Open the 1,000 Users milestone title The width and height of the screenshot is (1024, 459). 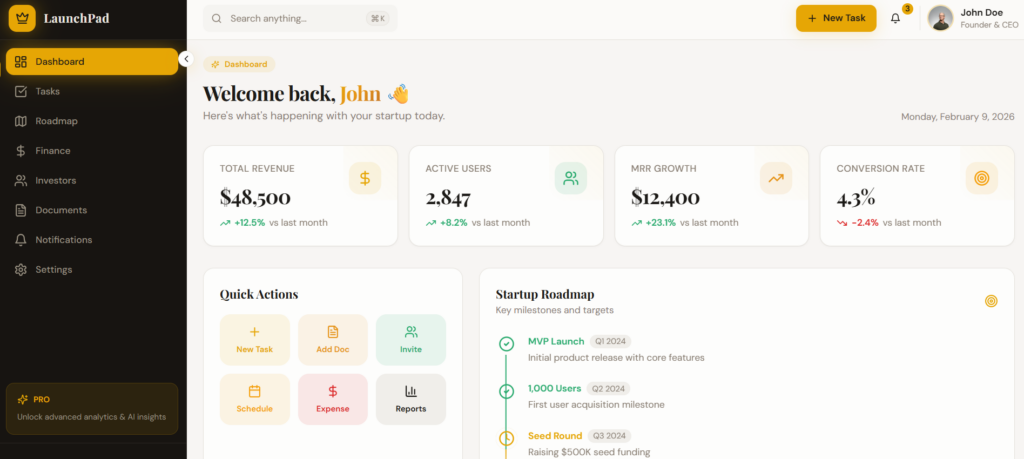(554, 388)
